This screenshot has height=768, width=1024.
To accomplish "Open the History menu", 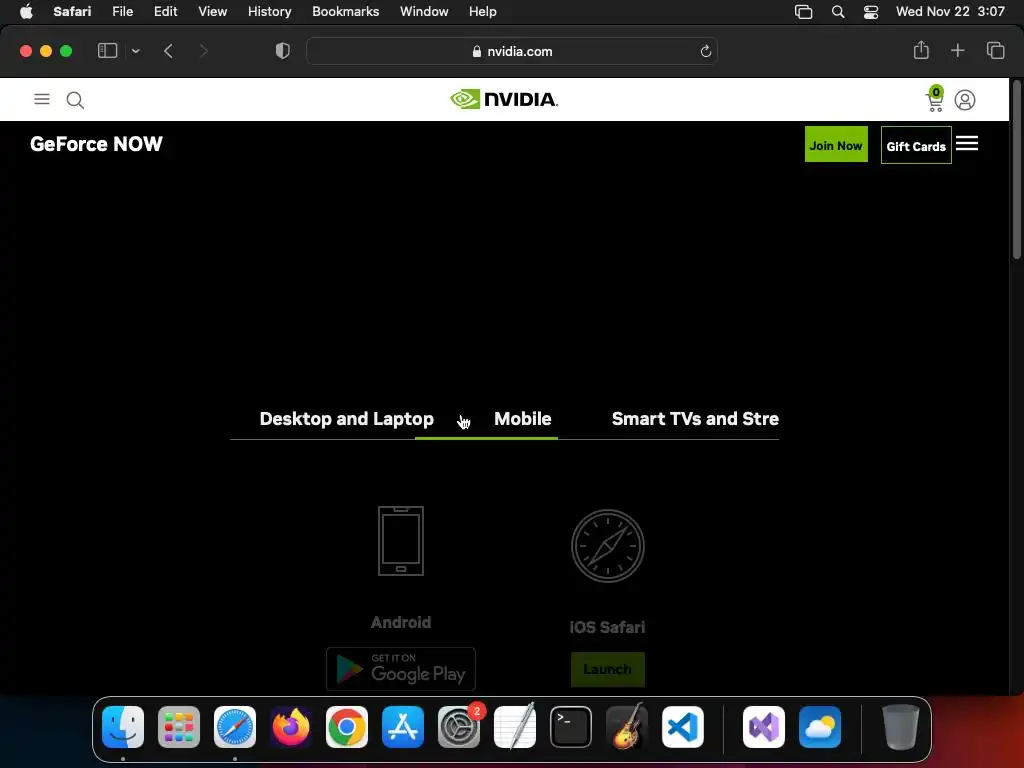I will (269, 12).
